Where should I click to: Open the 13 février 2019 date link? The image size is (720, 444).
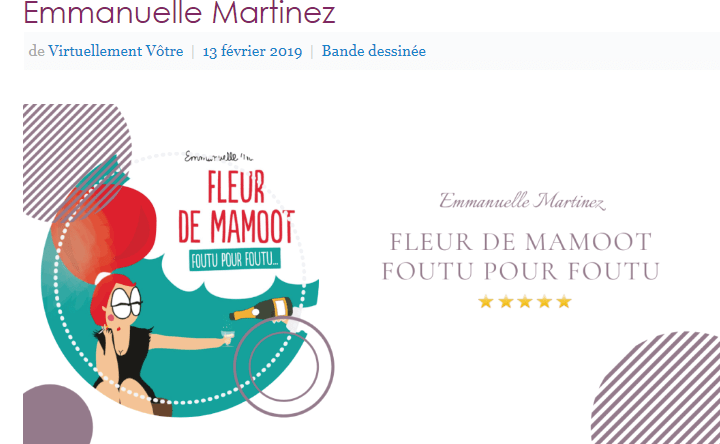coord(252,51)
